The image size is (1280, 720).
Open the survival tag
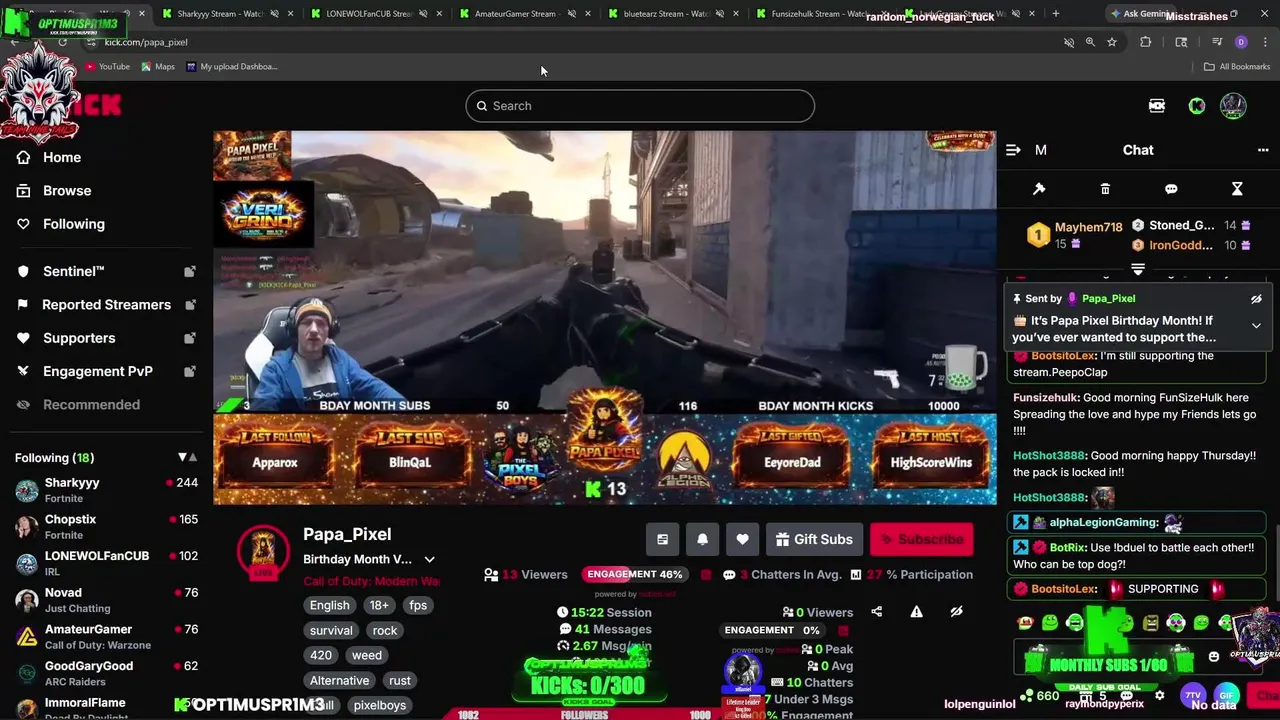coord(331,631)
